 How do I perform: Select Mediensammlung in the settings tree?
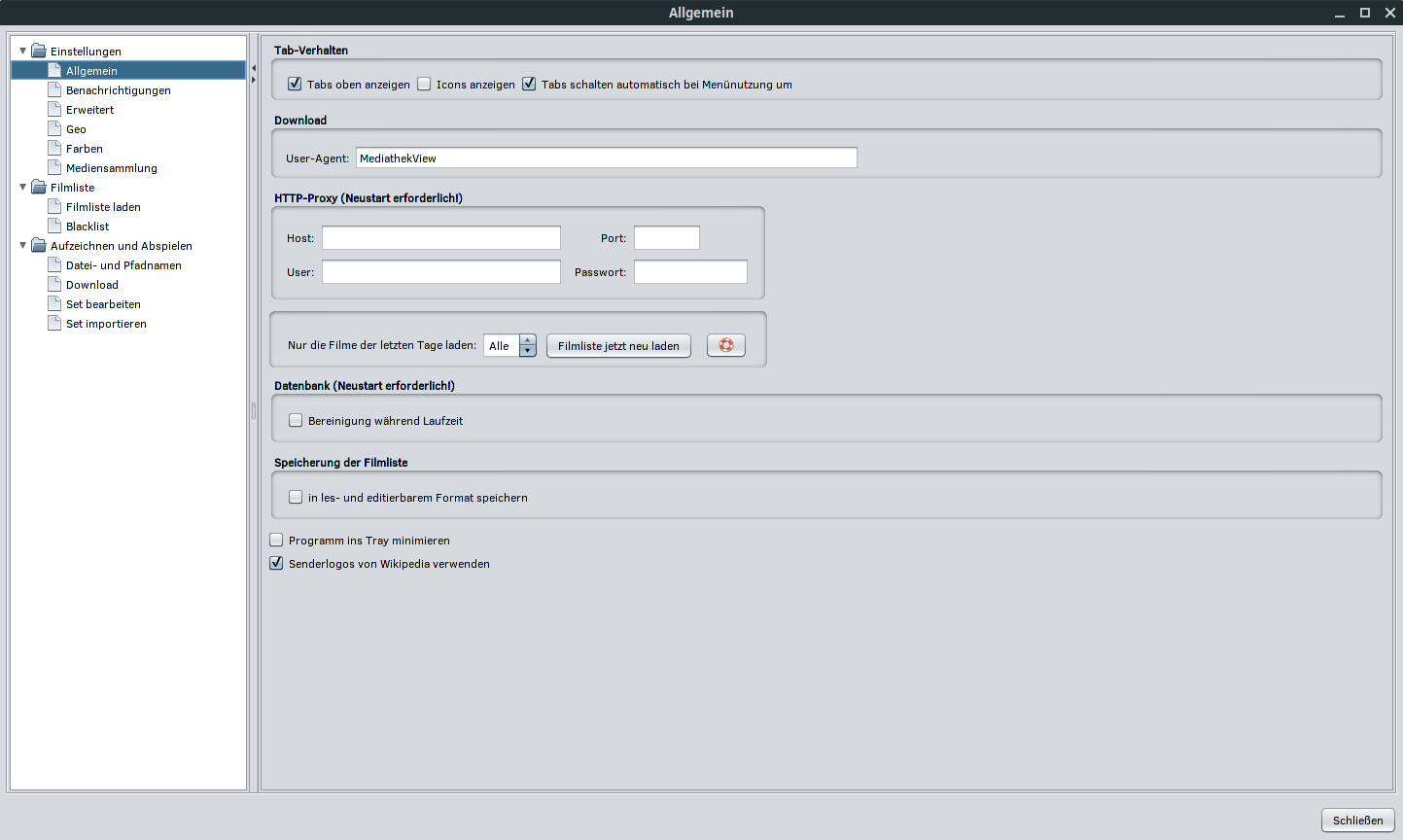point(111,168)
